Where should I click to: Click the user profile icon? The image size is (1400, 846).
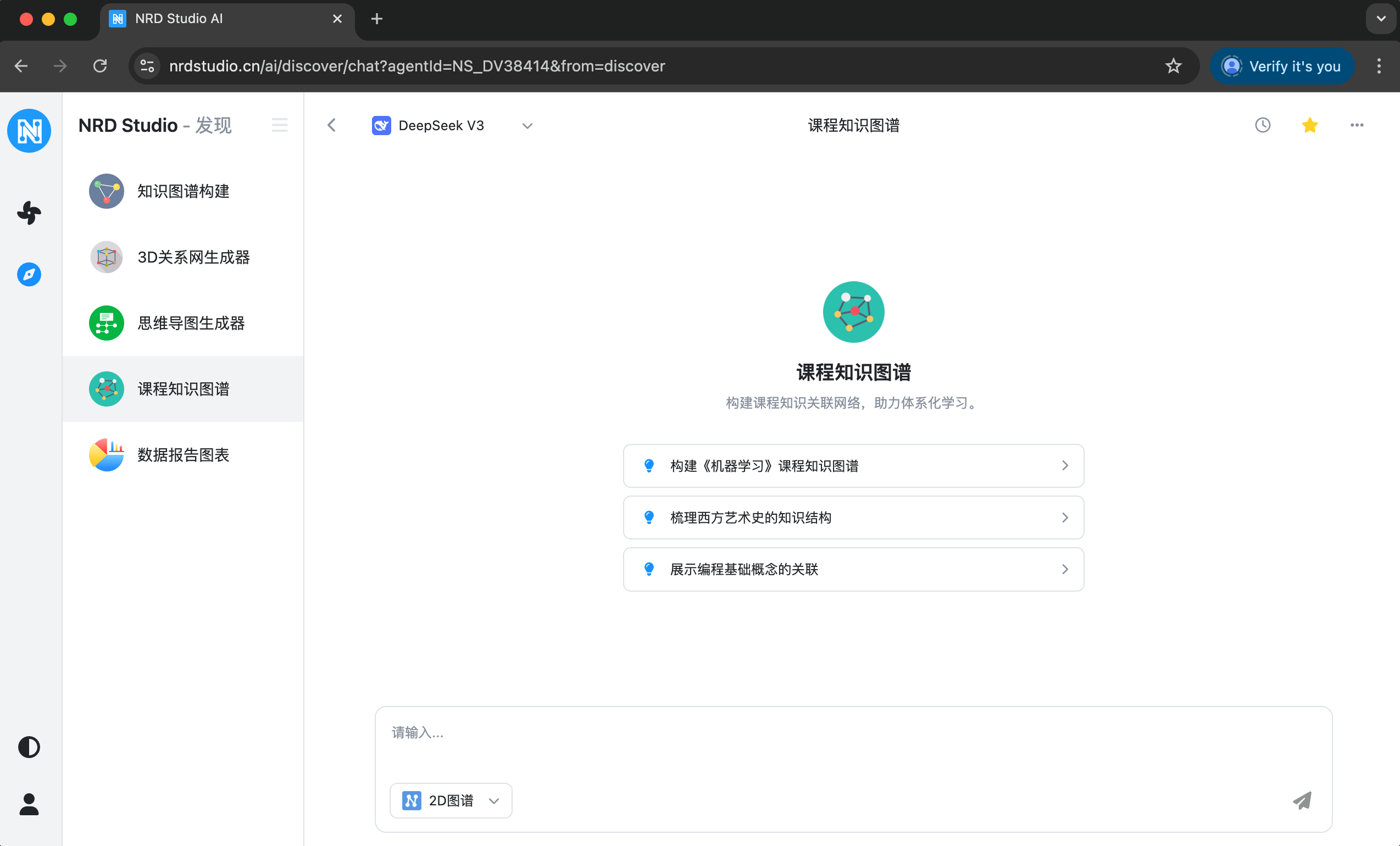click(x=29, y=804)
